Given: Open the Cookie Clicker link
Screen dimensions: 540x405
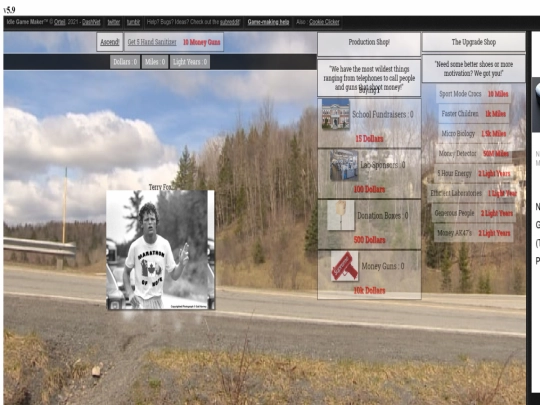Looking at the screenshot, I should tap(324, 22).
